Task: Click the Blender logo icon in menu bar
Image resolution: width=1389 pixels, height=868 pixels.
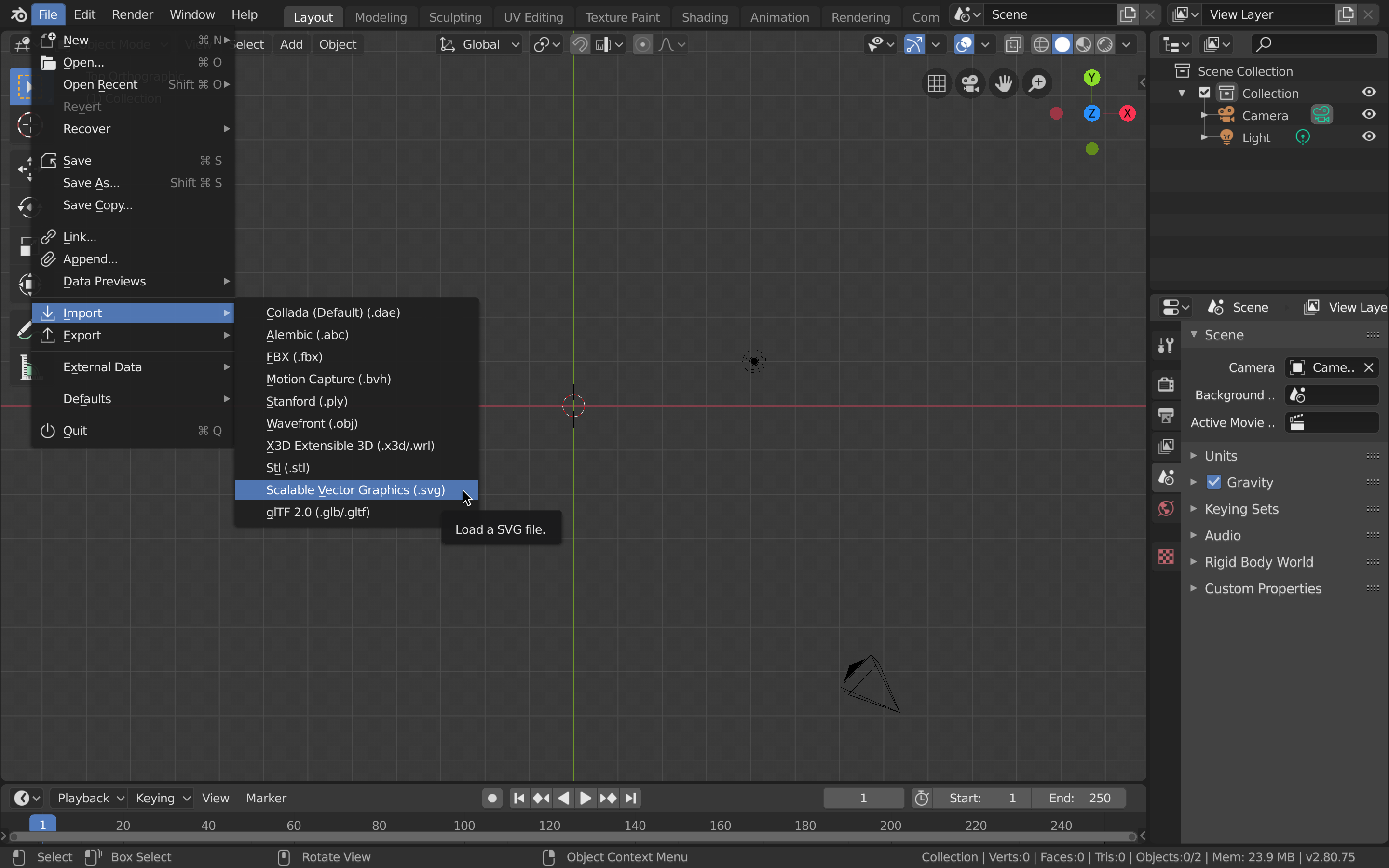Action: (x=18, y=14)
